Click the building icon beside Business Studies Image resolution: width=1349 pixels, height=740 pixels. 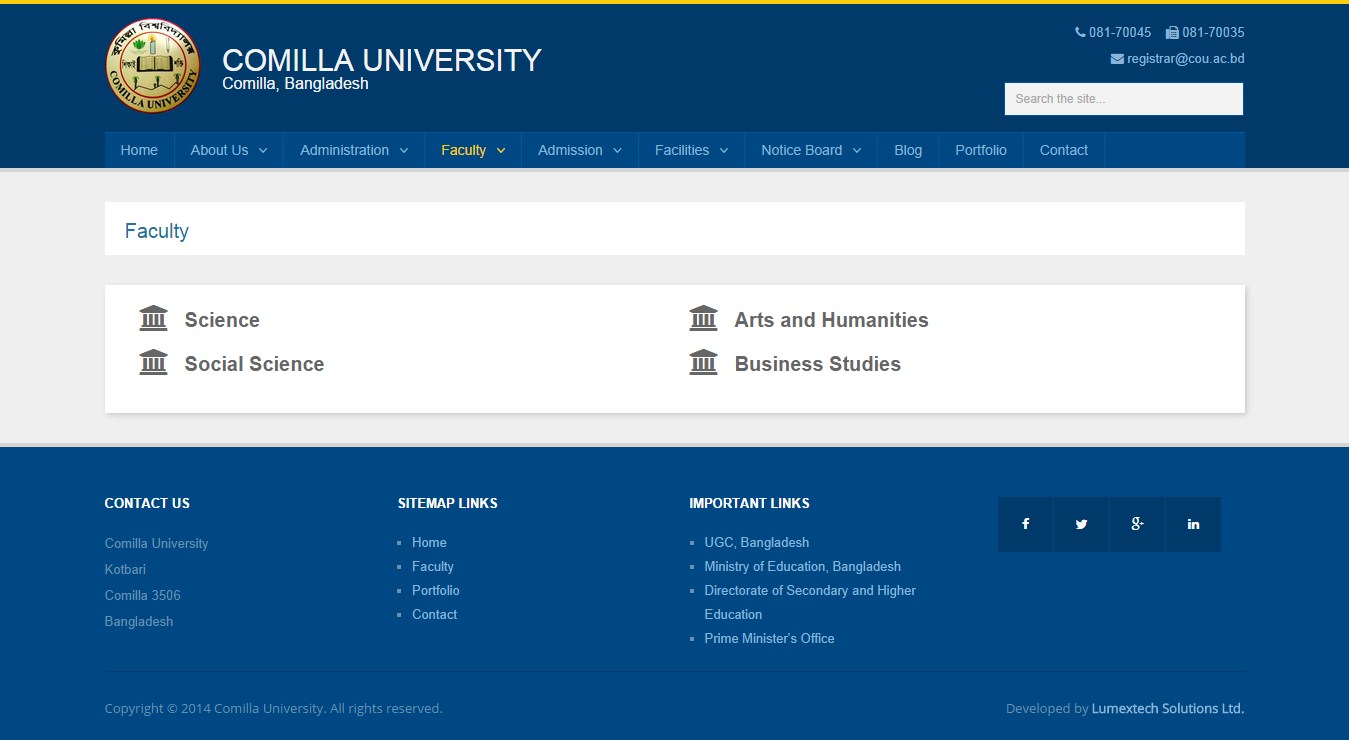[x=703, y=363]
